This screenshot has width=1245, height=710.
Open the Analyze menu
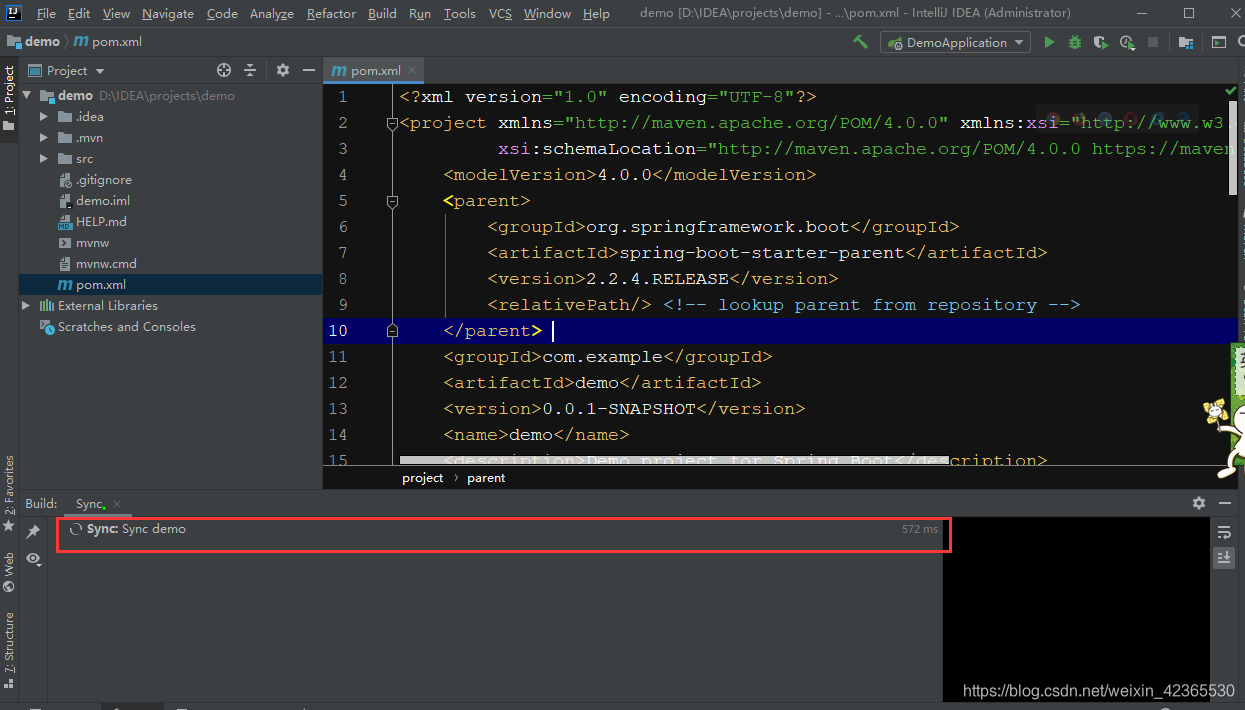tap(272, 13)
